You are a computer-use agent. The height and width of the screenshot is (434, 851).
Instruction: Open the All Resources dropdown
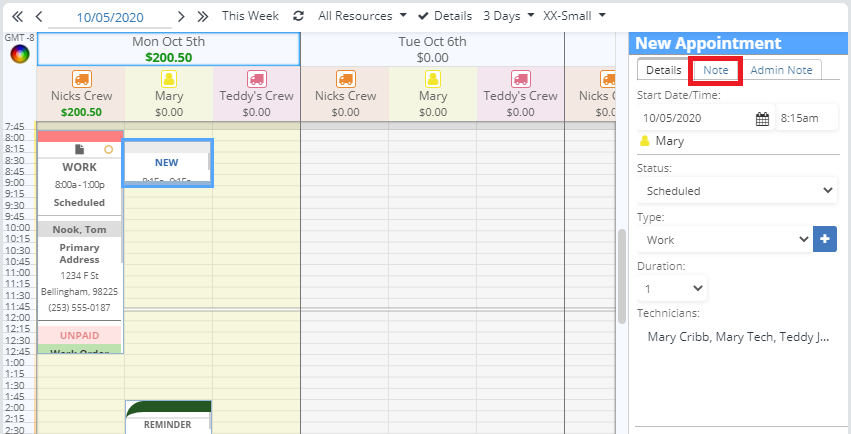point(362,16)
